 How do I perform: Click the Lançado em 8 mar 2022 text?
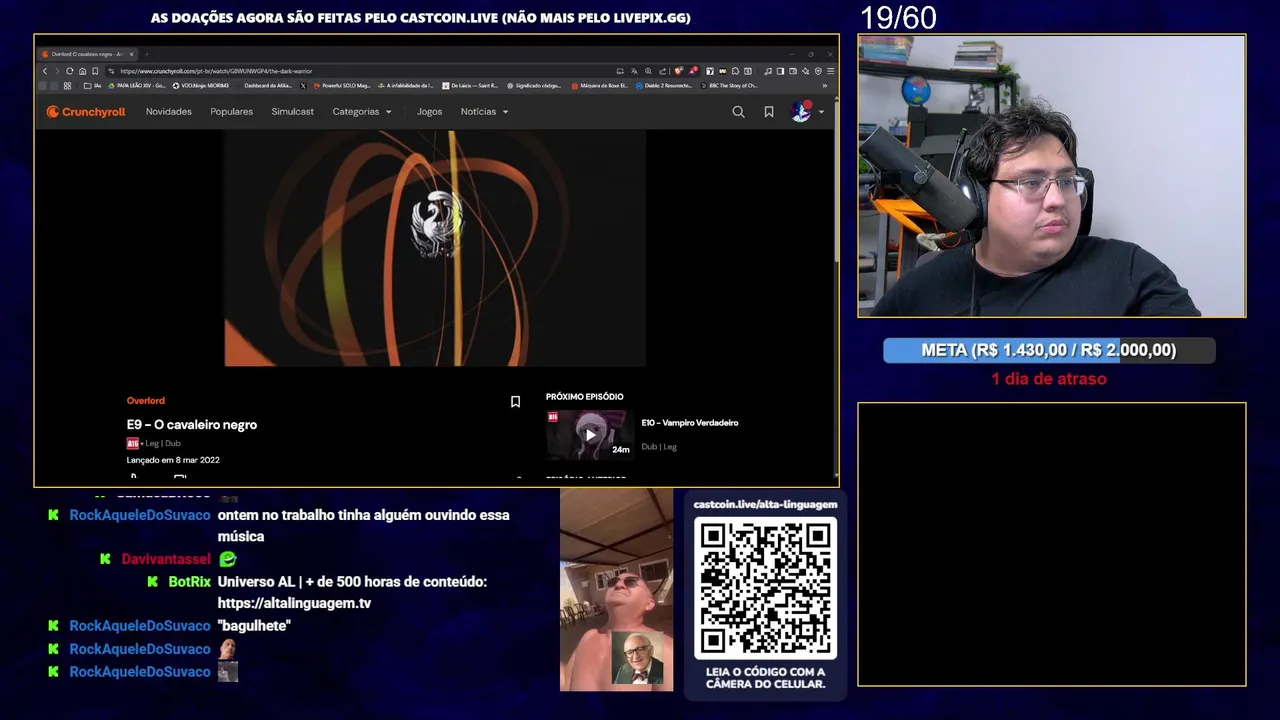point(173,460)
